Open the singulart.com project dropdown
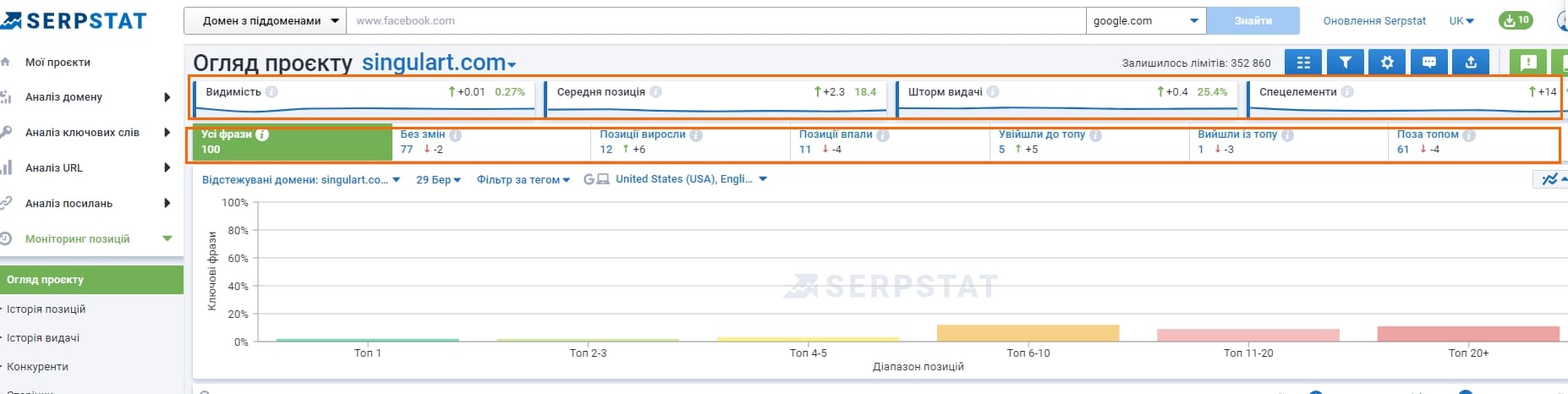This screenshot has height=394, width=1568. [x=439, y=63]
